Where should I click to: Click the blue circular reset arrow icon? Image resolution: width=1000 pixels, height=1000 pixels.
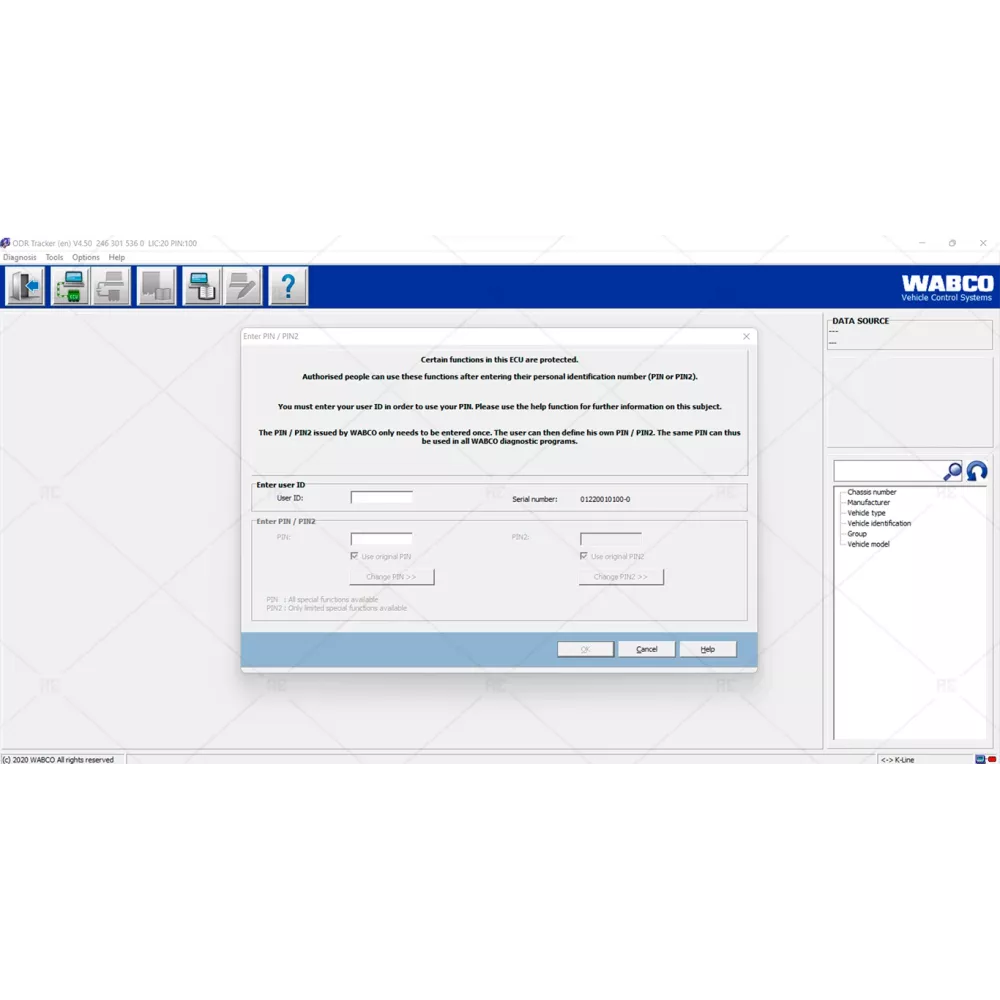[977, 471]
